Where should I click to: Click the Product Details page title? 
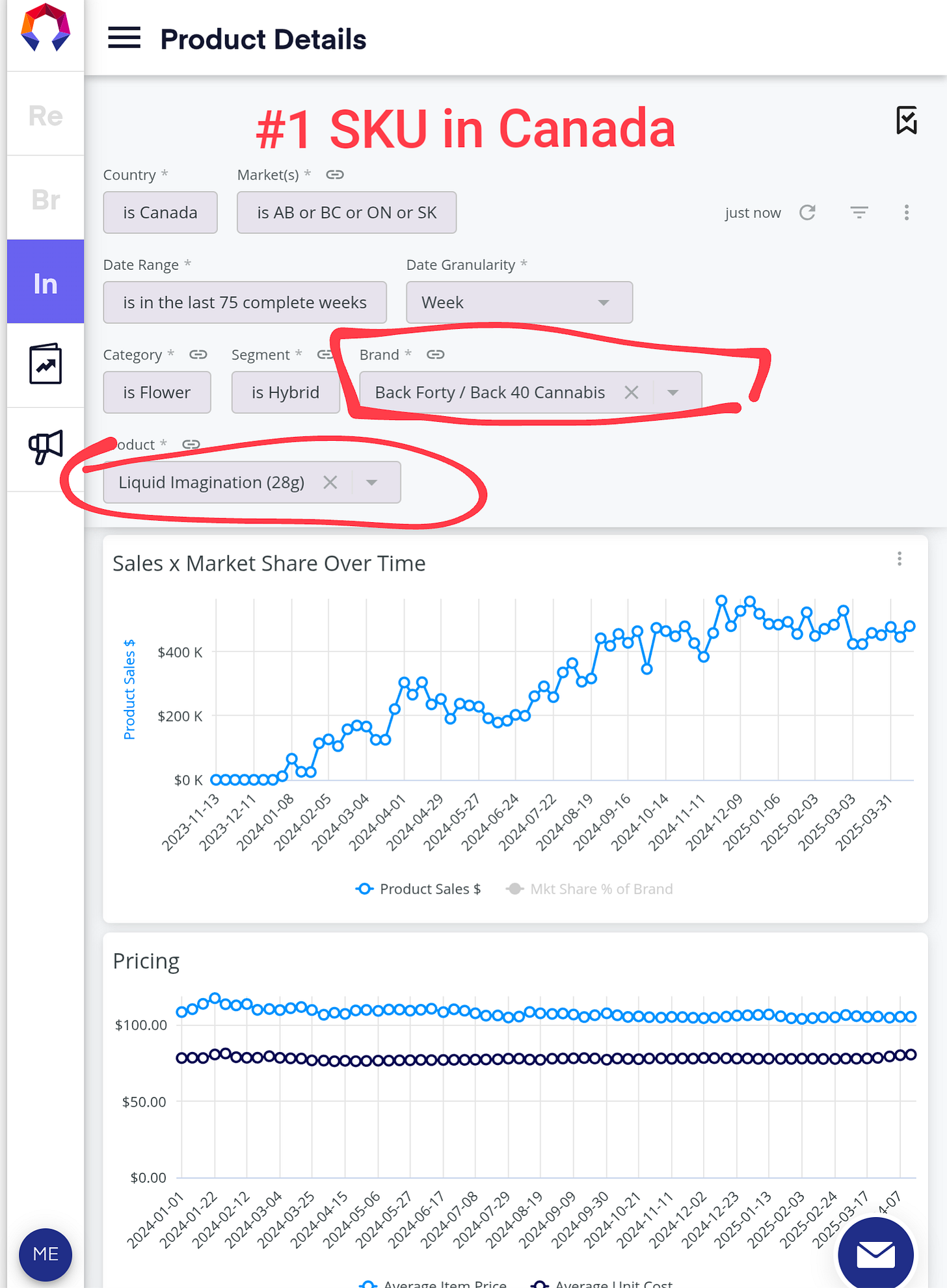point(263,39)
